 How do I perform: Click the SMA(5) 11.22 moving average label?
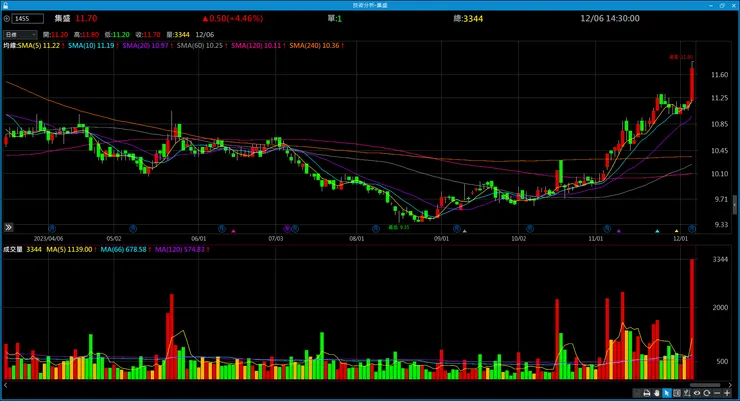(39, 46)
